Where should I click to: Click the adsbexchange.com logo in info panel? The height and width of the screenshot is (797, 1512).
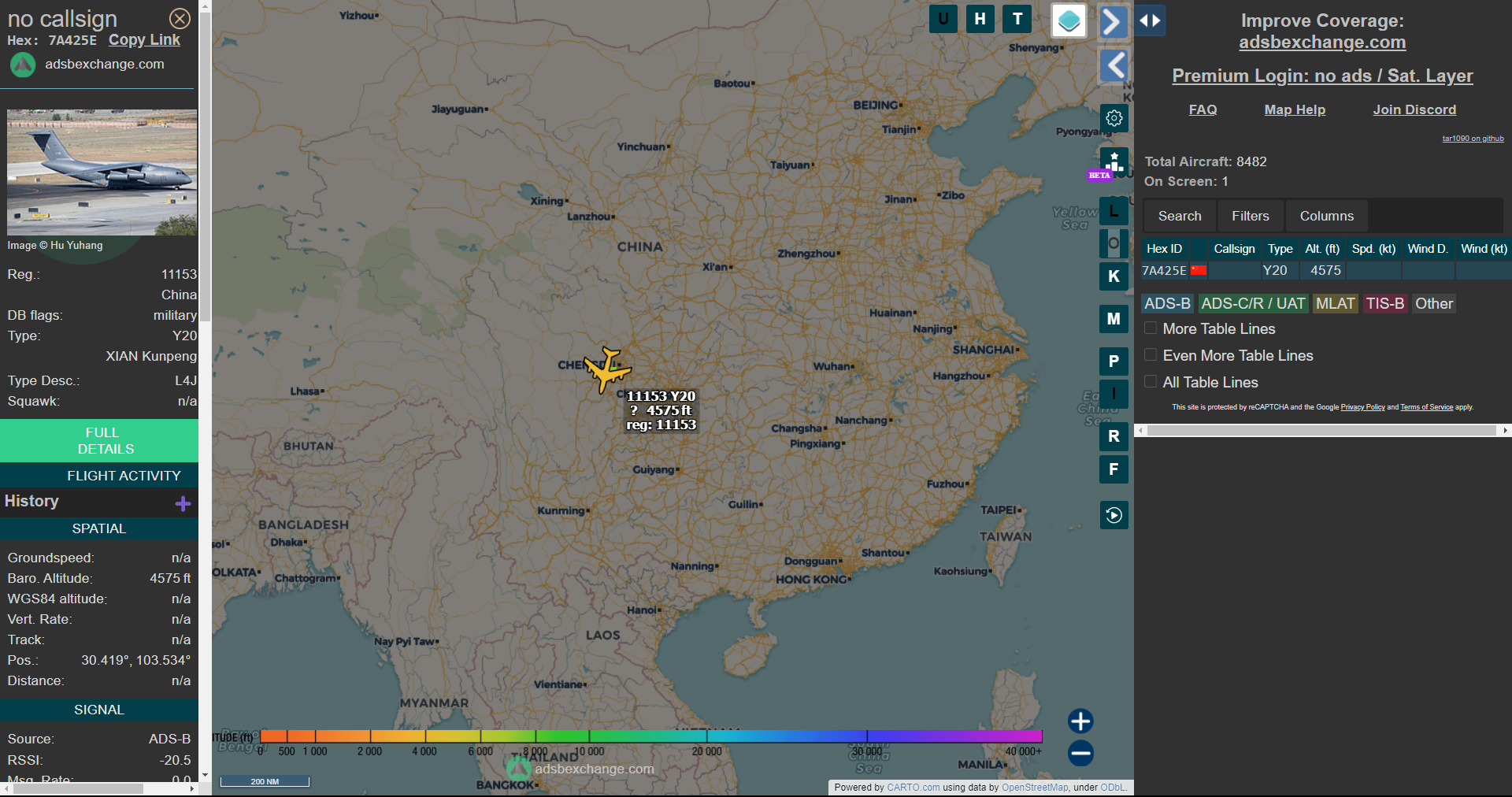[22, 65]
